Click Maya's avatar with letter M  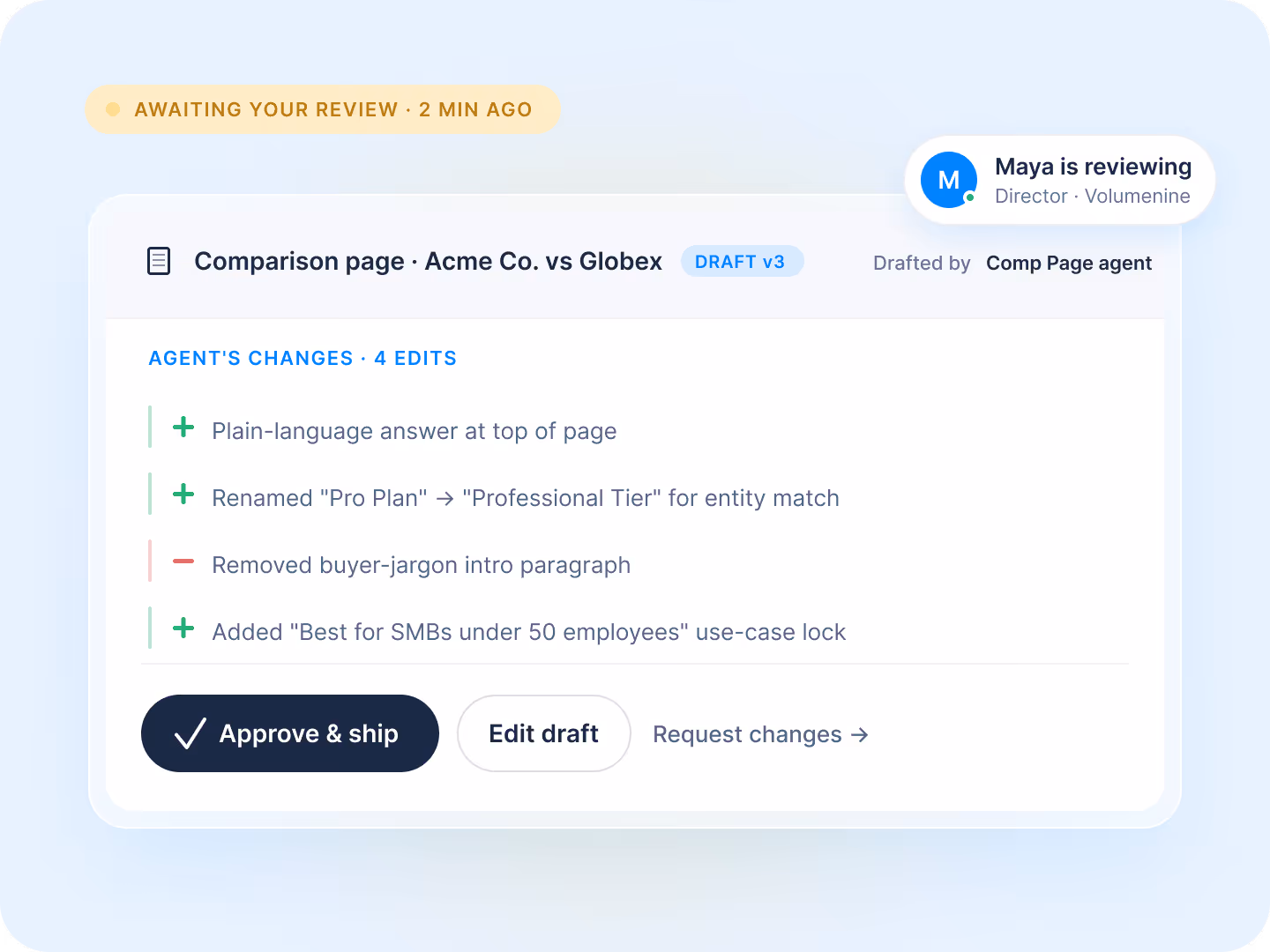point(949,180)
